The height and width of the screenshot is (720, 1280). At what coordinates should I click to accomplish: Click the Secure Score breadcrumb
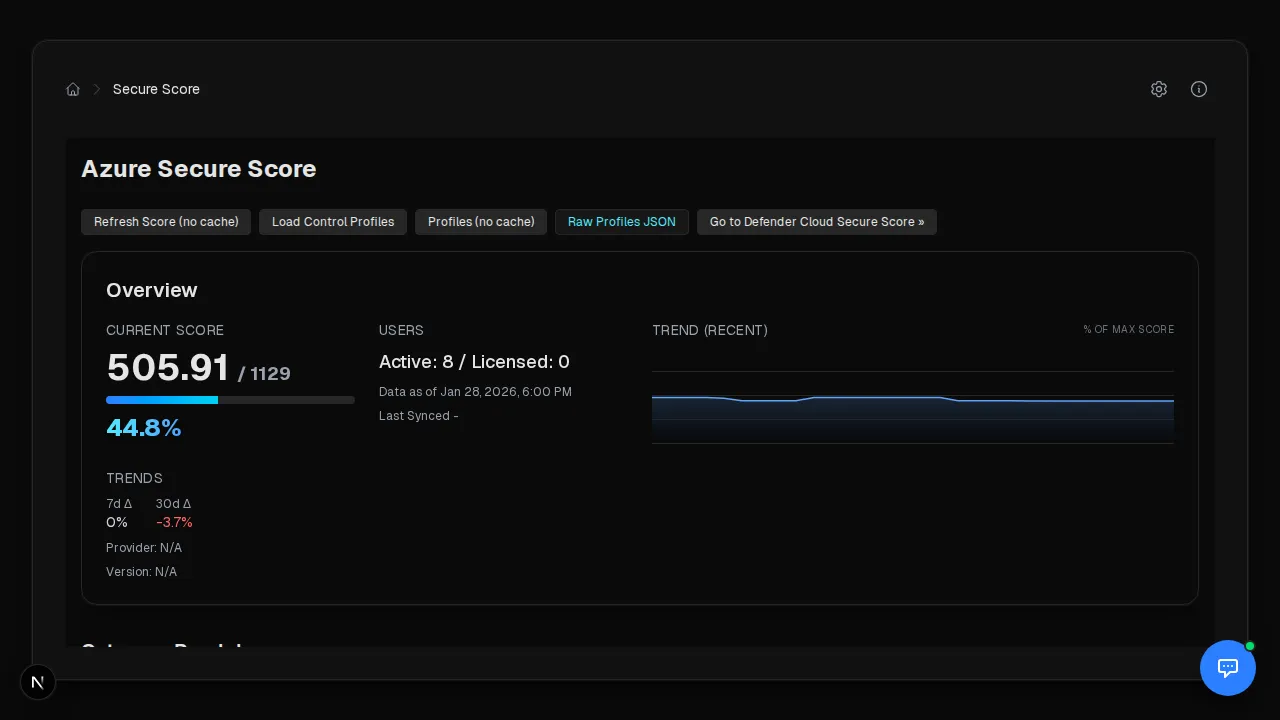click(156, 89)
